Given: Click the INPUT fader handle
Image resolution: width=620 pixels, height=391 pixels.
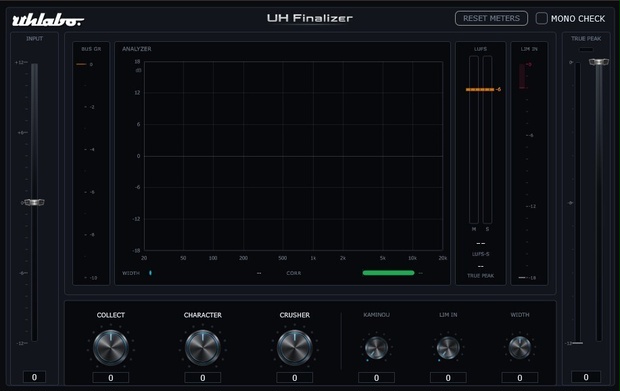Looking at the screenshot, I should tap(34, 202).
